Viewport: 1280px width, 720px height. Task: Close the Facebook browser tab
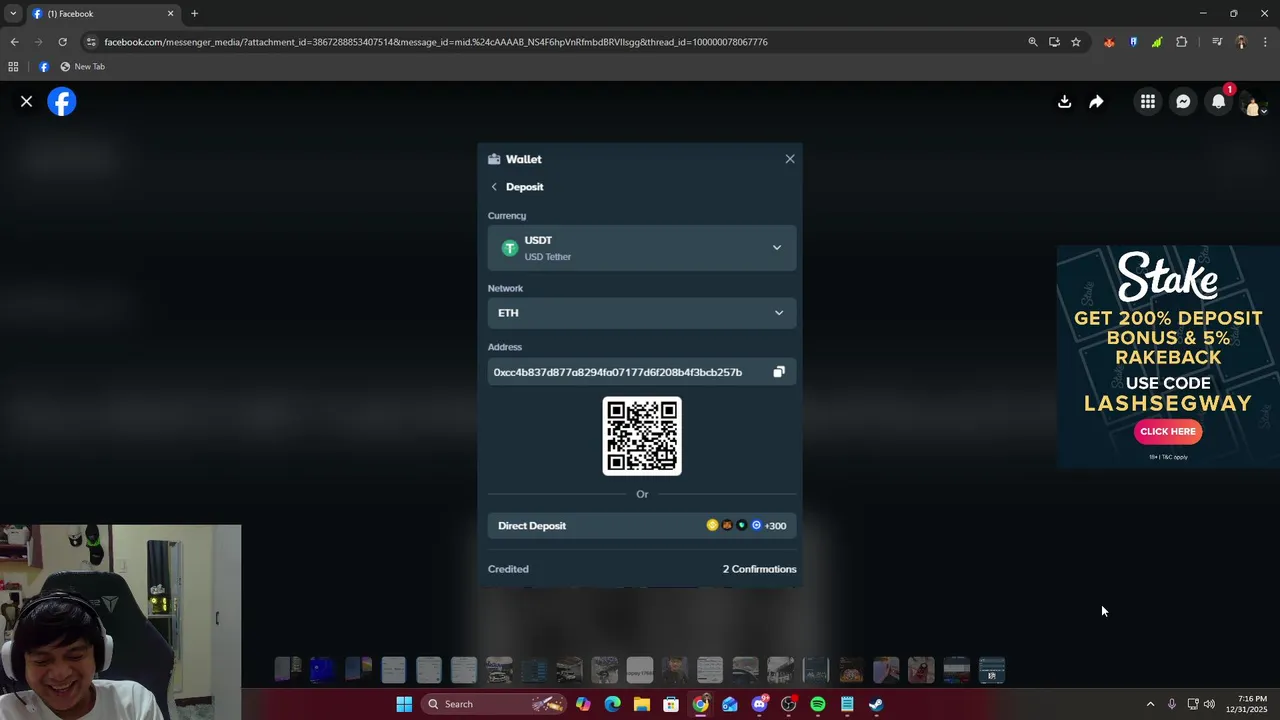[x=170, y=14]
